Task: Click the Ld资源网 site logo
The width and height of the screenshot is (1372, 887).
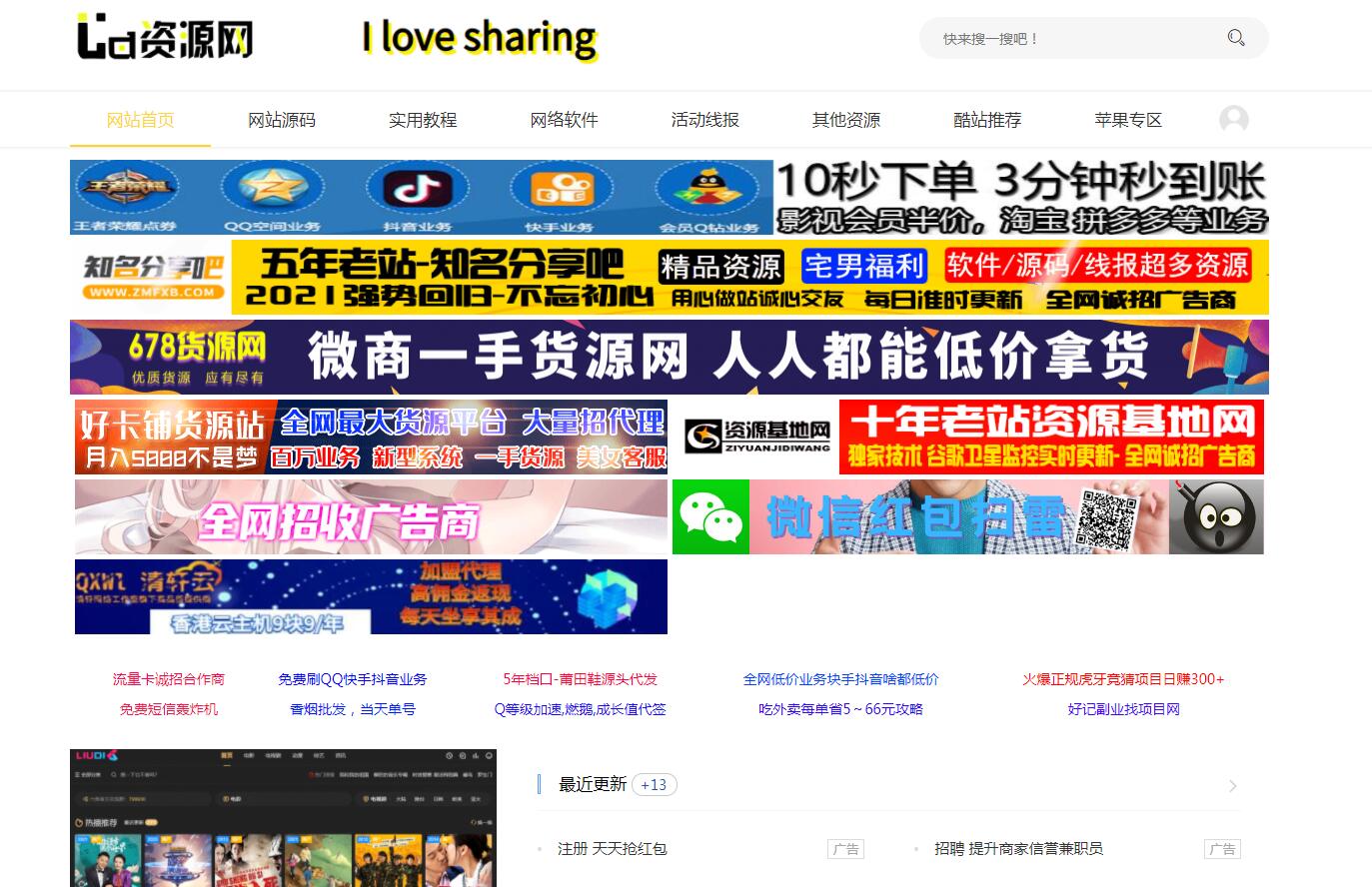Action: [x=165, y=37]
